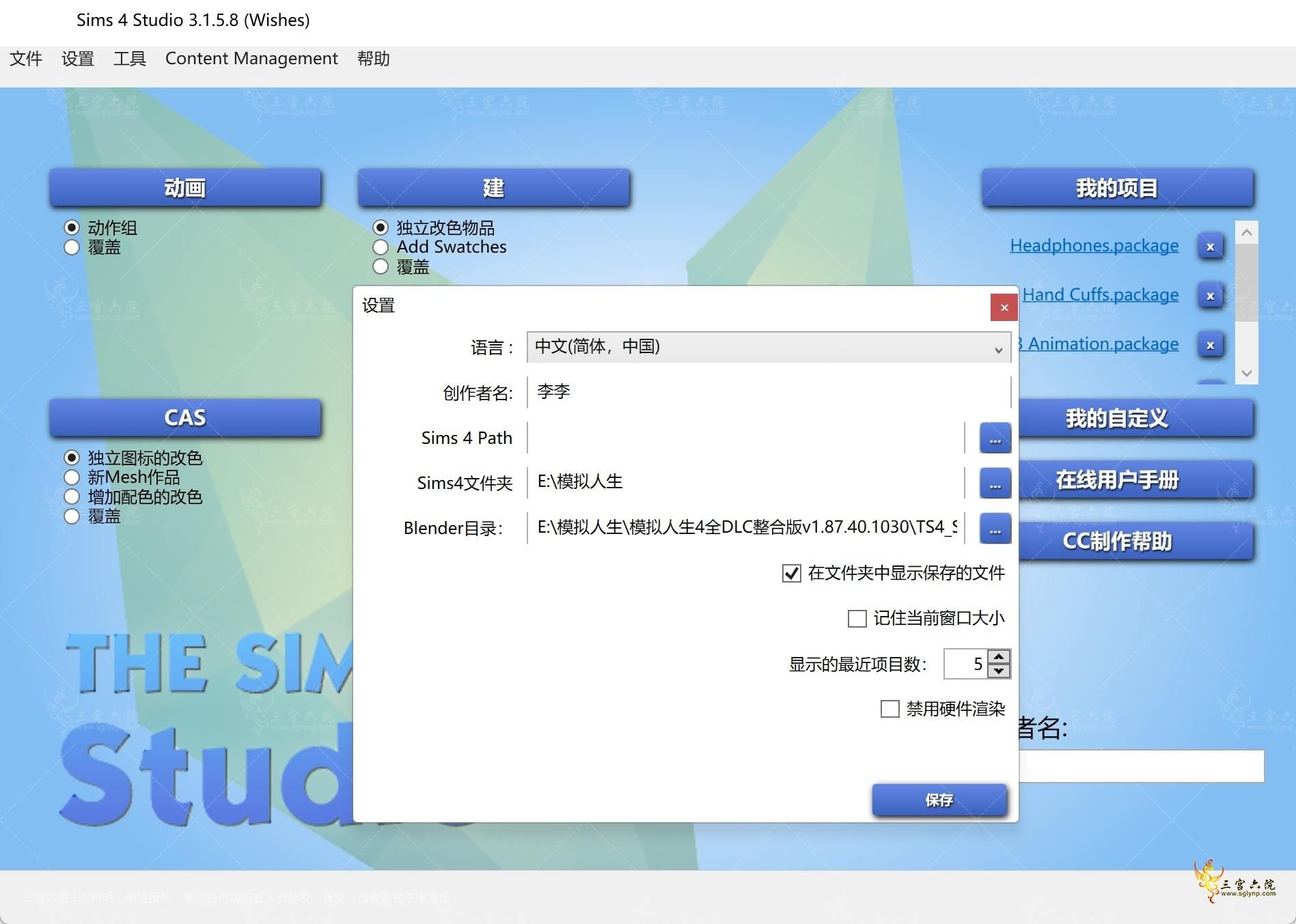
Task: Open the 设置 menu
Action: 78,59
